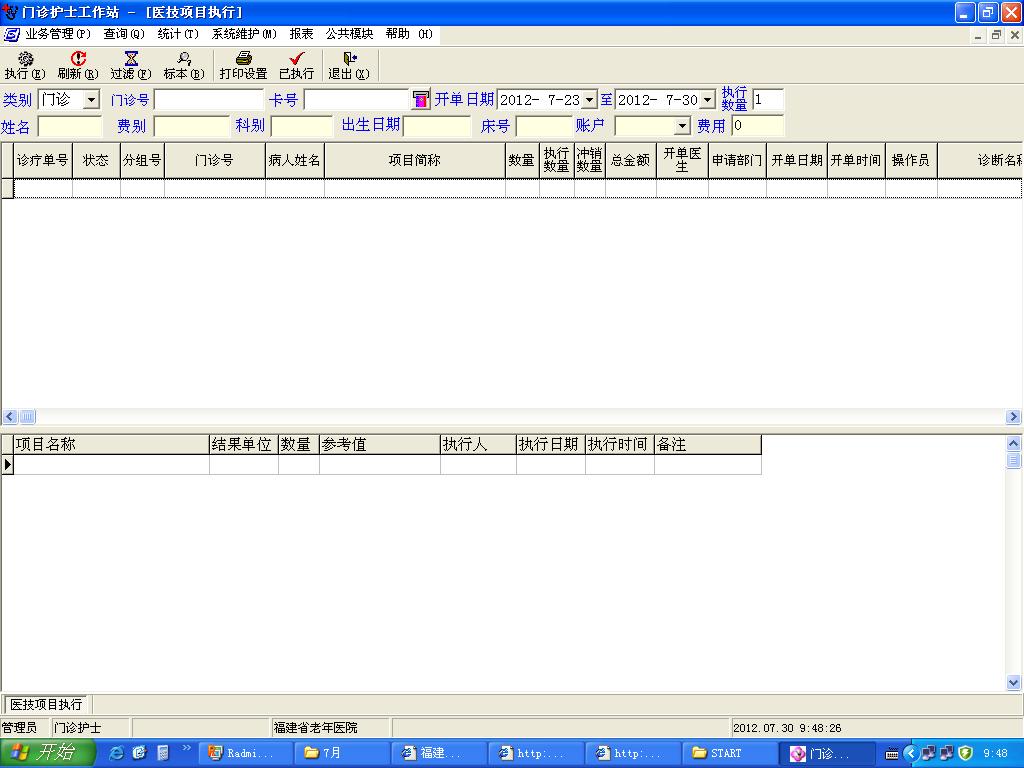Click the 退出 exit toolbar icon
Image resolution: width=1024 pixels, height=768 pixels.
tap(349, 66)
